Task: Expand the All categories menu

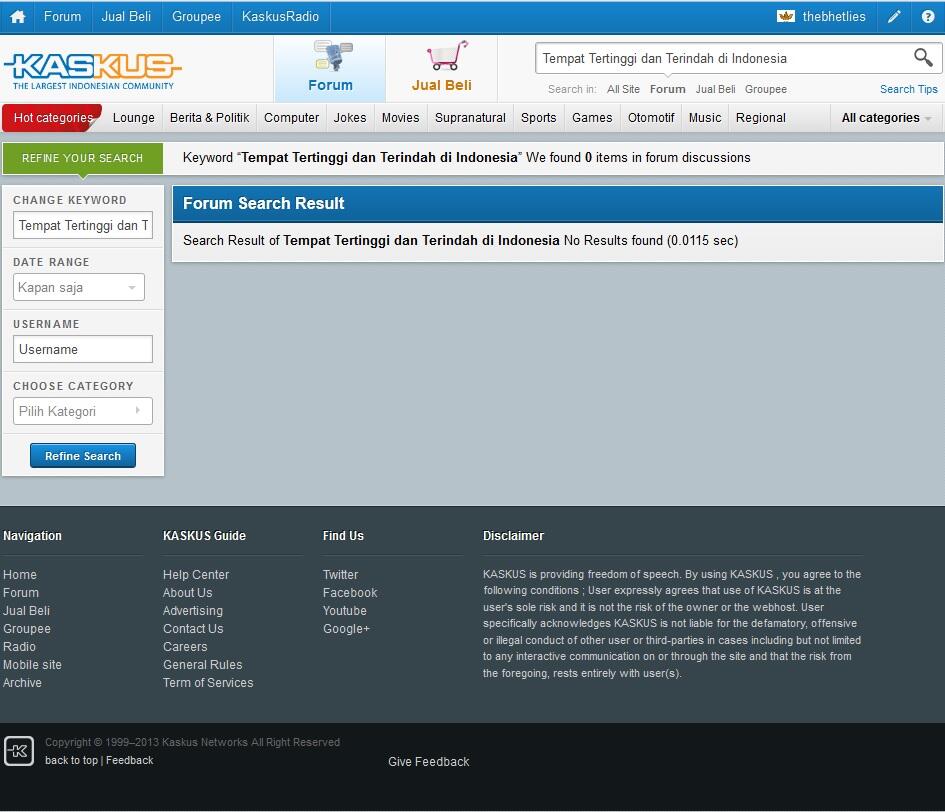Action: tap(886, 118)
